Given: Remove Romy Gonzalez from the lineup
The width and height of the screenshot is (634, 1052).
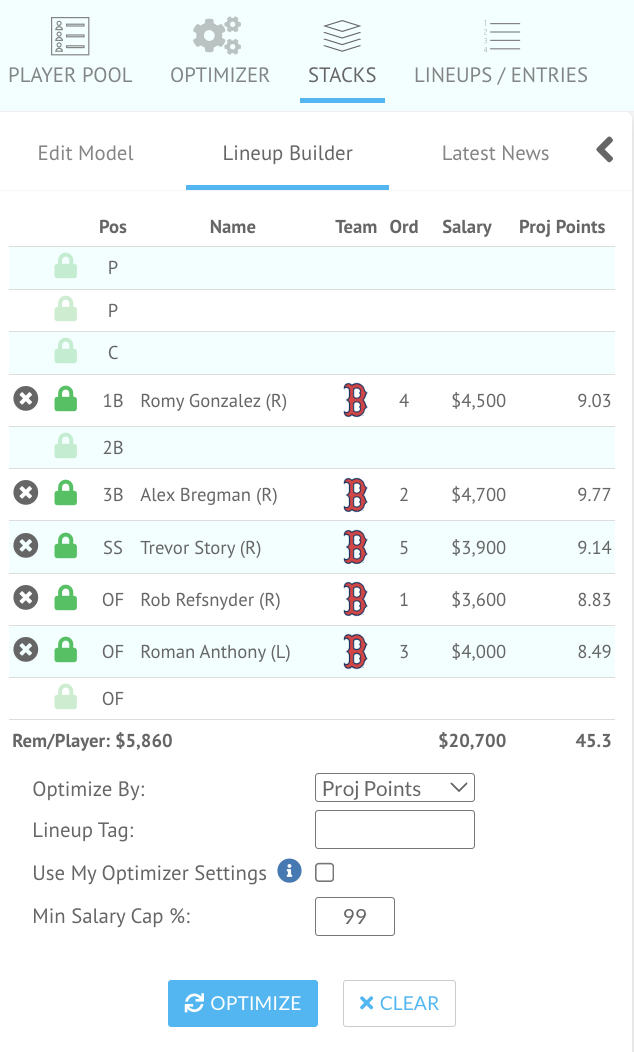Looking at the screenshot, I should pyautogui.click(x=25, y=400).
